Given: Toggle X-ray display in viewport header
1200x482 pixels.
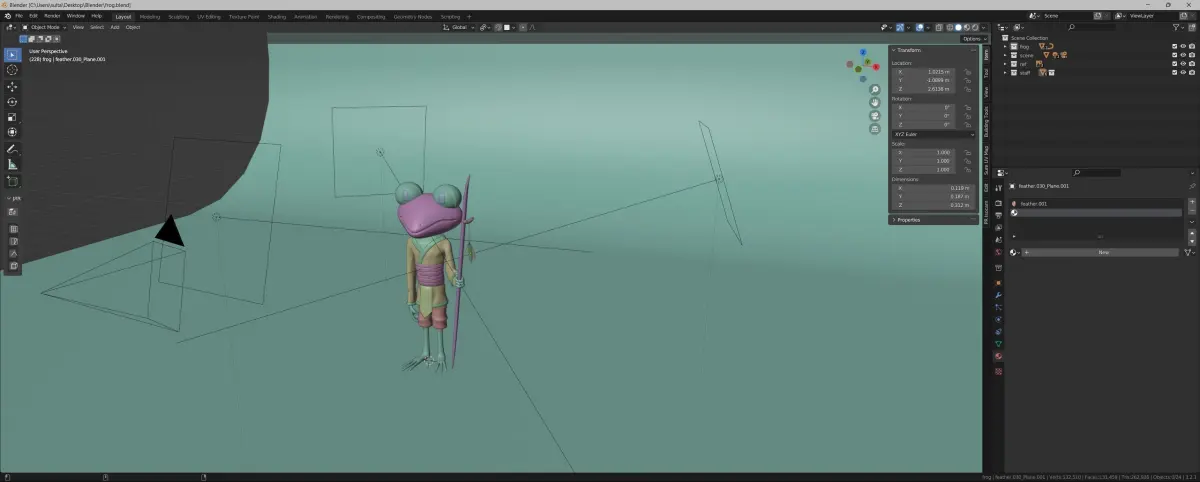Looking at the screenshot, I should click(x=937, y=27).
